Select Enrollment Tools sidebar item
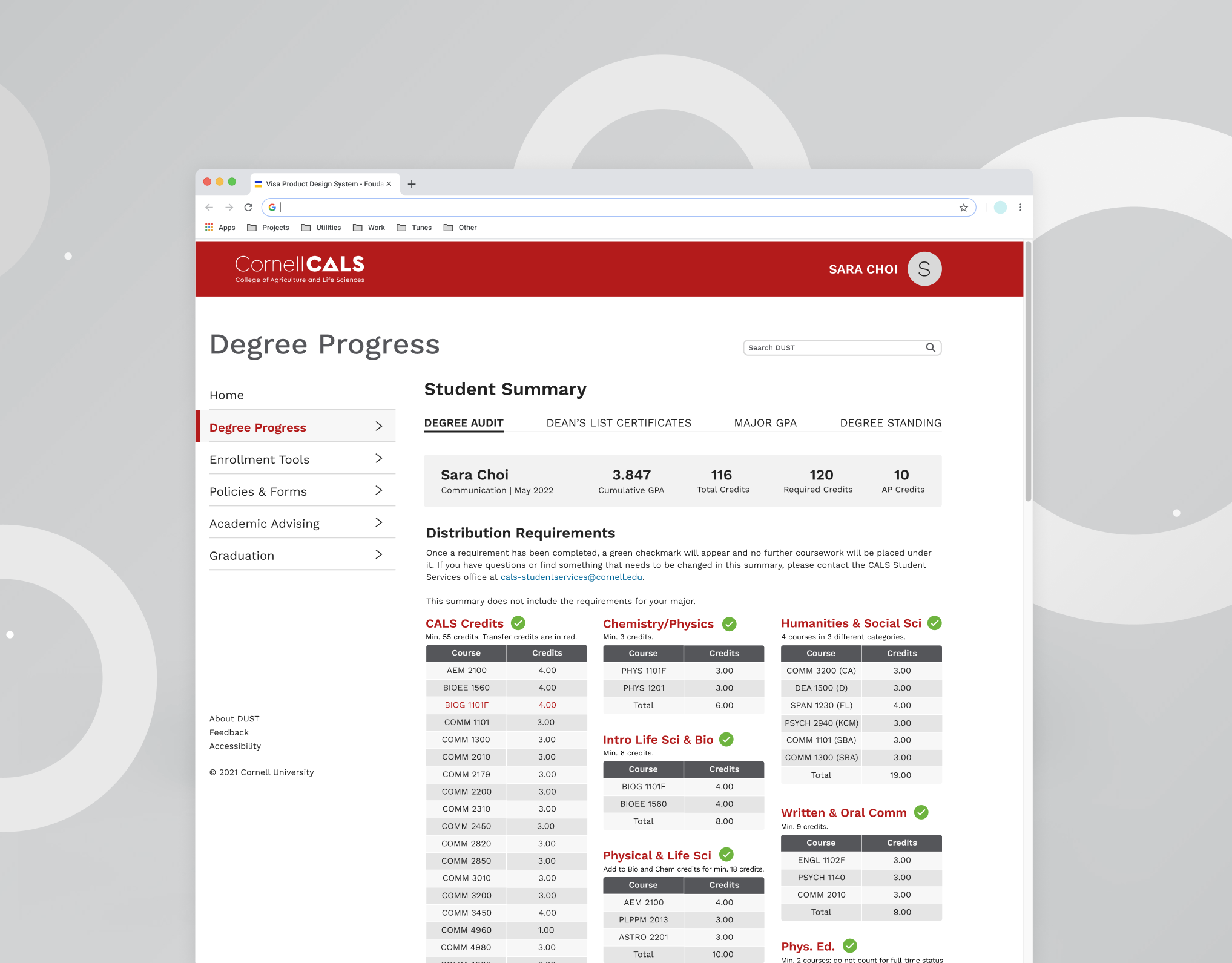 302,459
